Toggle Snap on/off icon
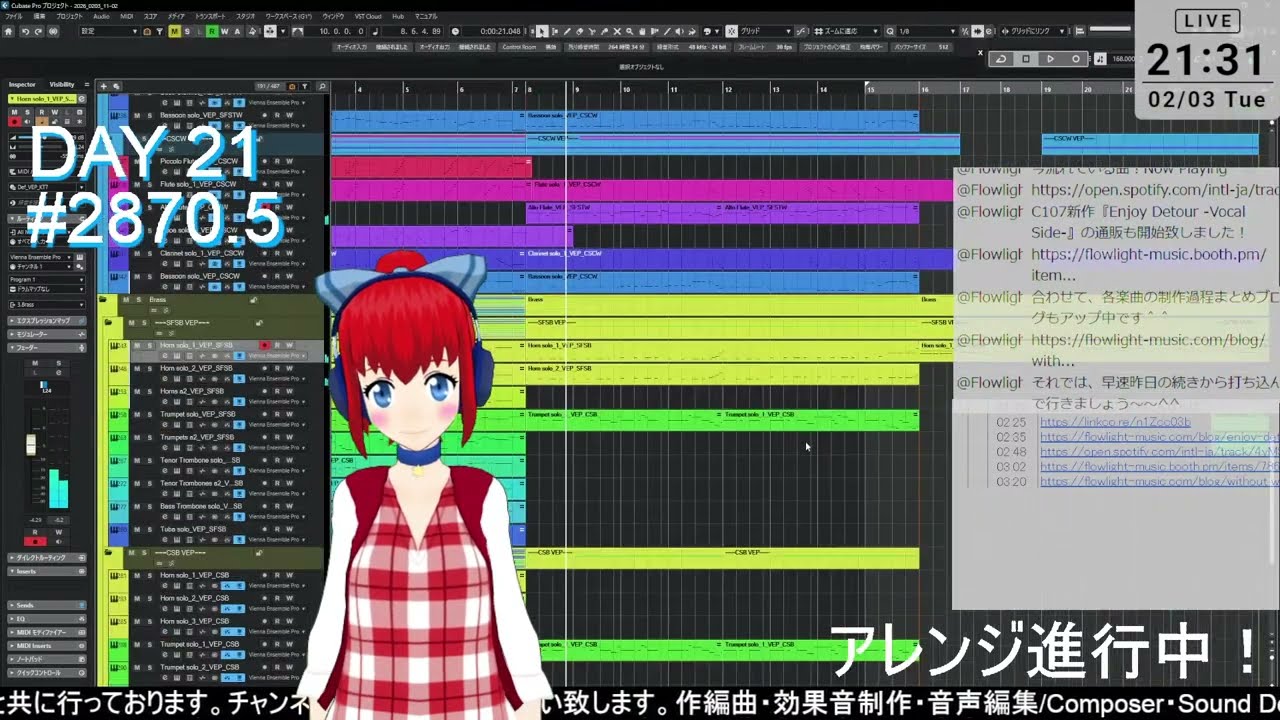The width and height of the screenshot is (1280, 720). pos(731,31)
